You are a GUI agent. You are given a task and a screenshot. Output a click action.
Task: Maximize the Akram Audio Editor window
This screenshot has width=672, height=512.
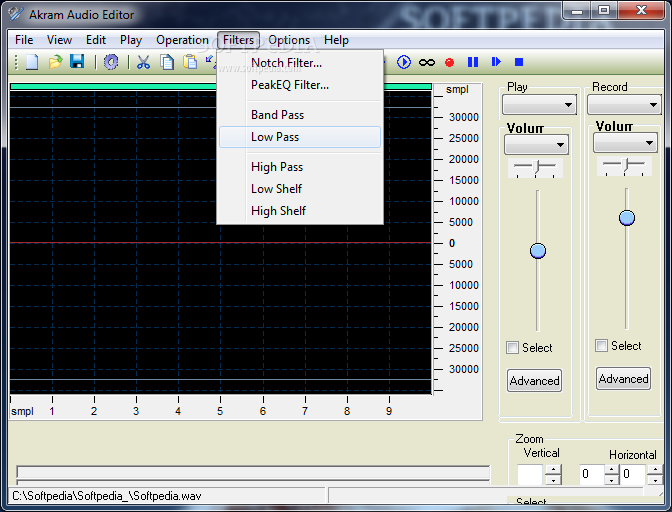click(604, 11)
